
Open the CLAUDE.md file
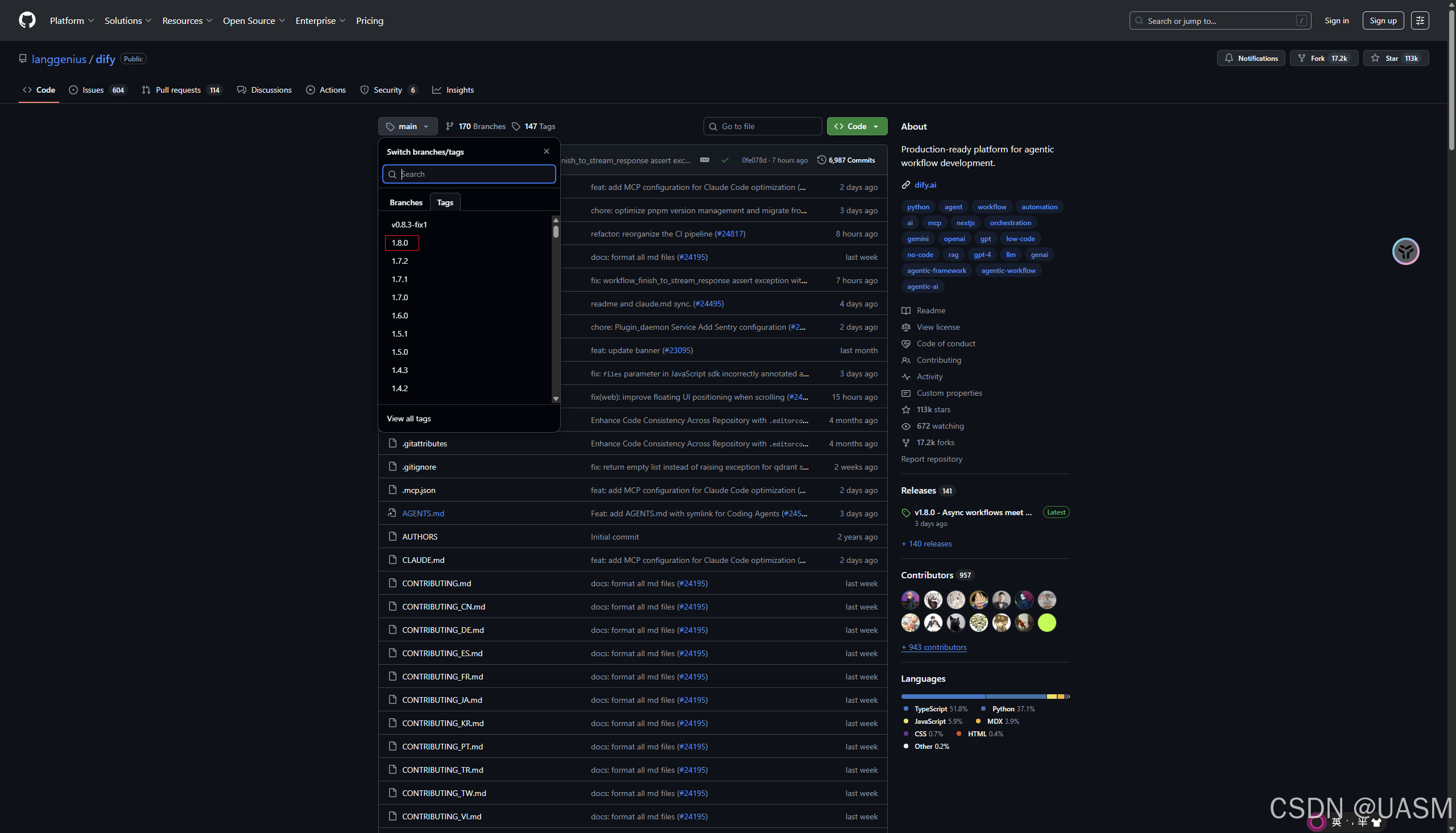423,560
